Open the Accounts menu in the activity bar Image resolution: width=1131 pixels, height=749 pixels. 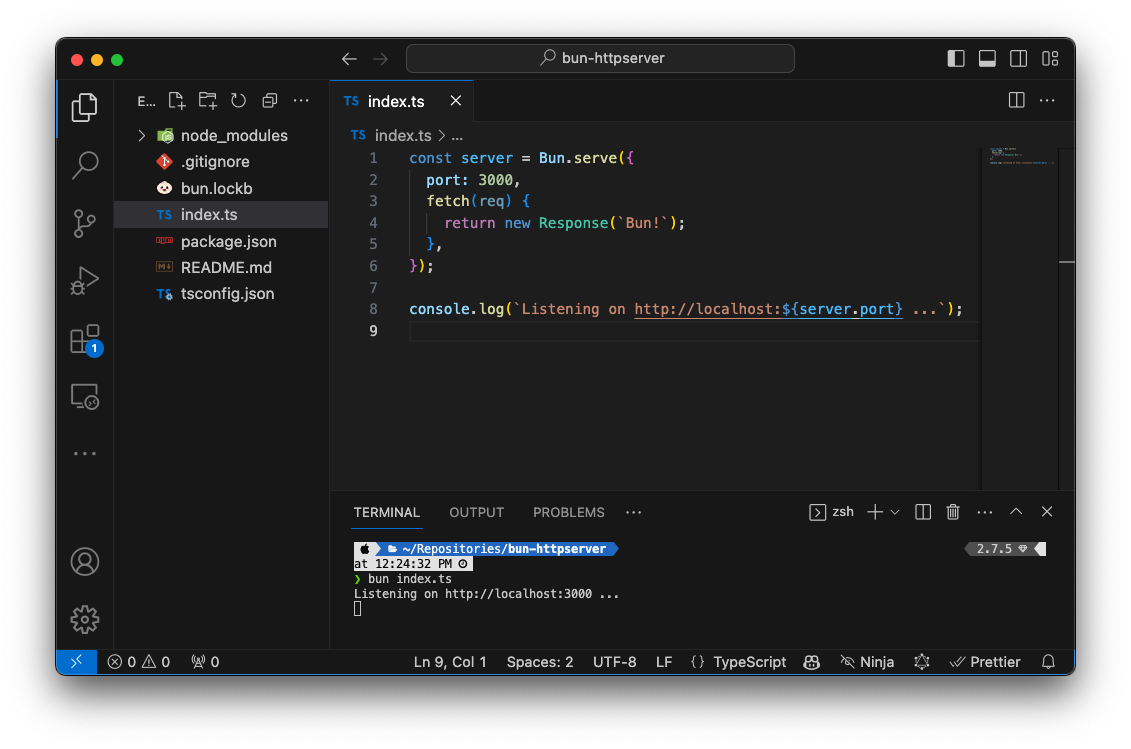point(84,561)
